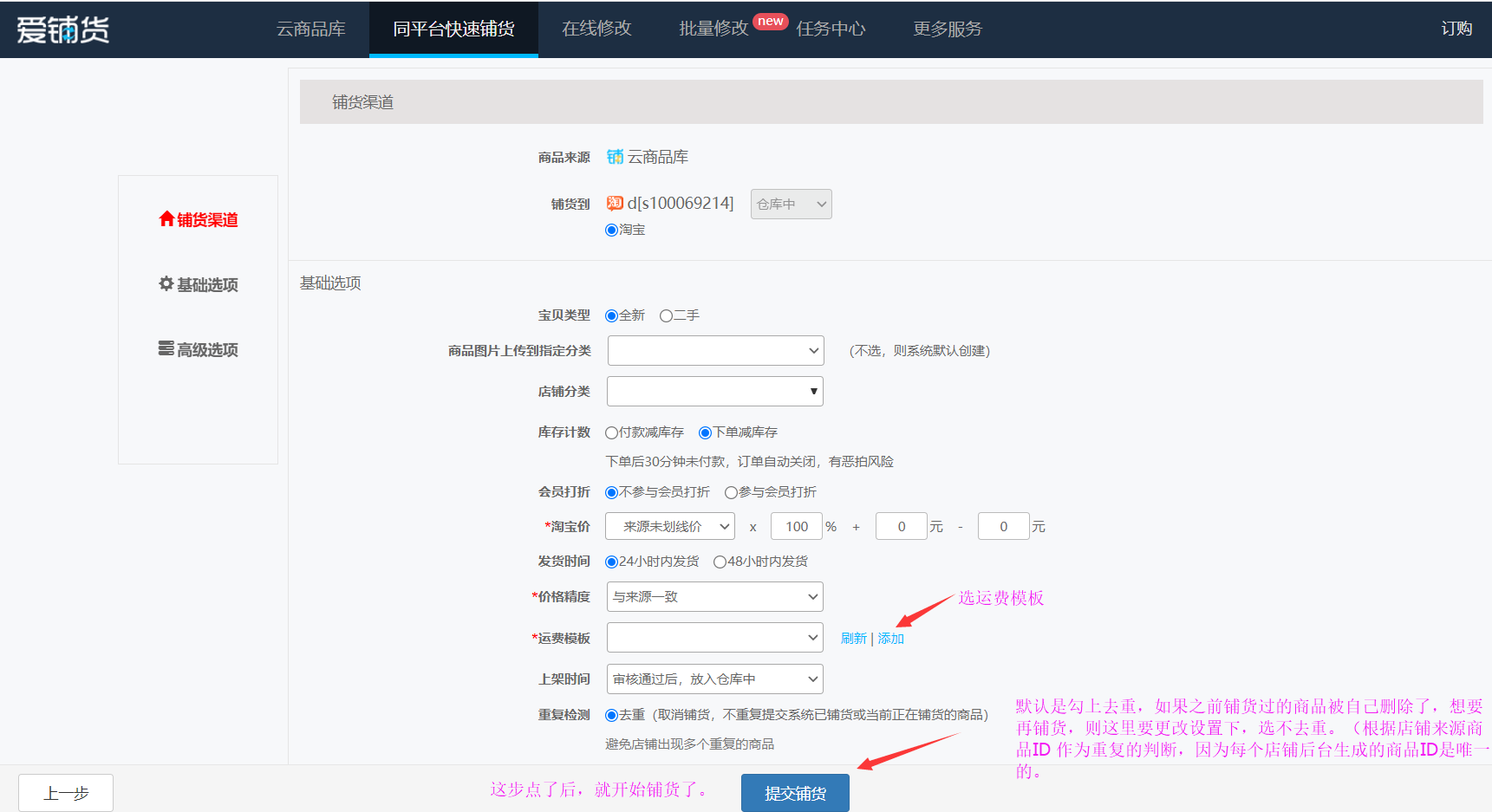Choose 48小时内发货
Viewport: 1492px width, 812px height.
[720, 562]
